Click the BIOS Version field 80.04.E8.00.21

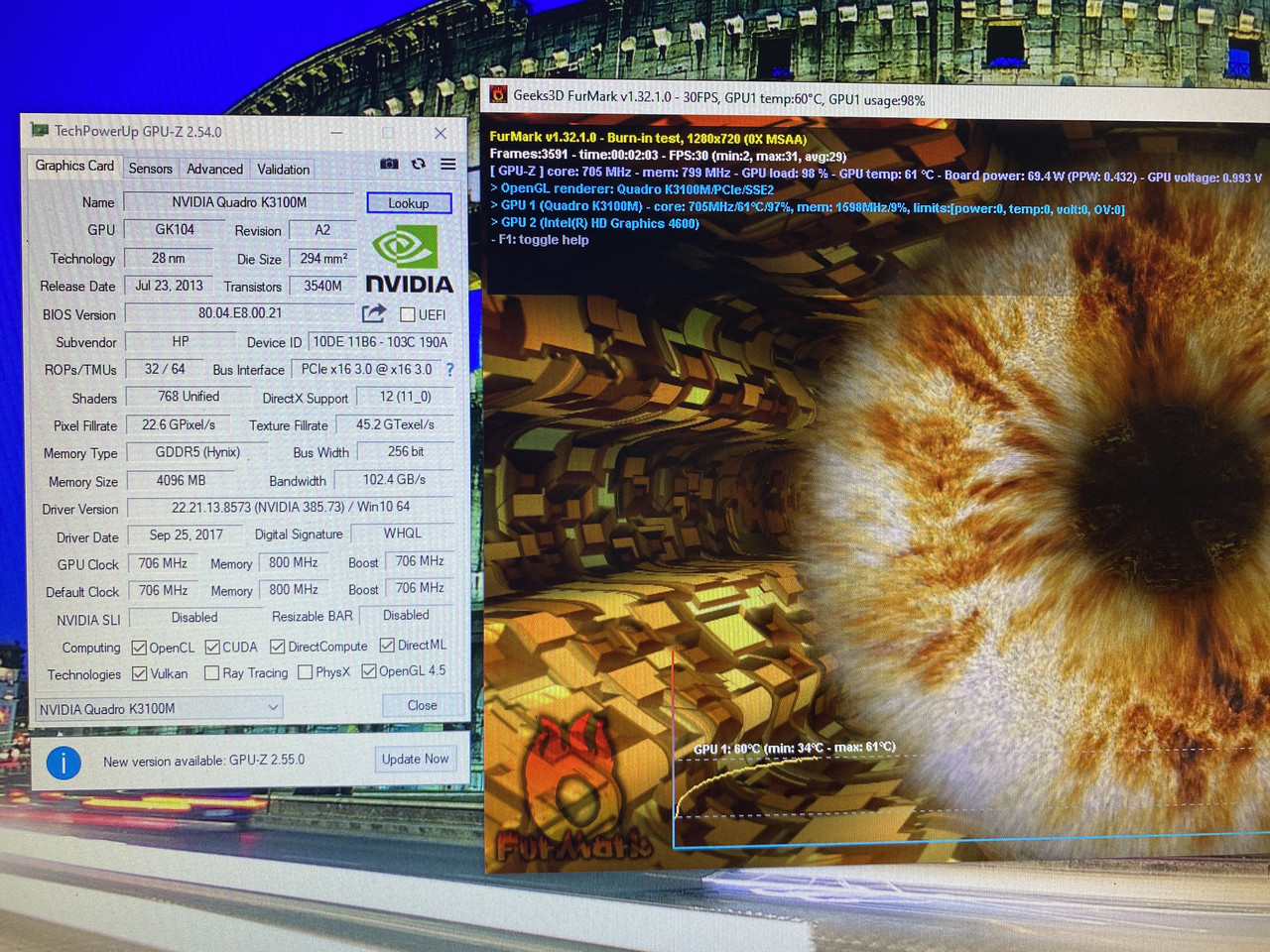pyautogui.click(x=240, y=313)
